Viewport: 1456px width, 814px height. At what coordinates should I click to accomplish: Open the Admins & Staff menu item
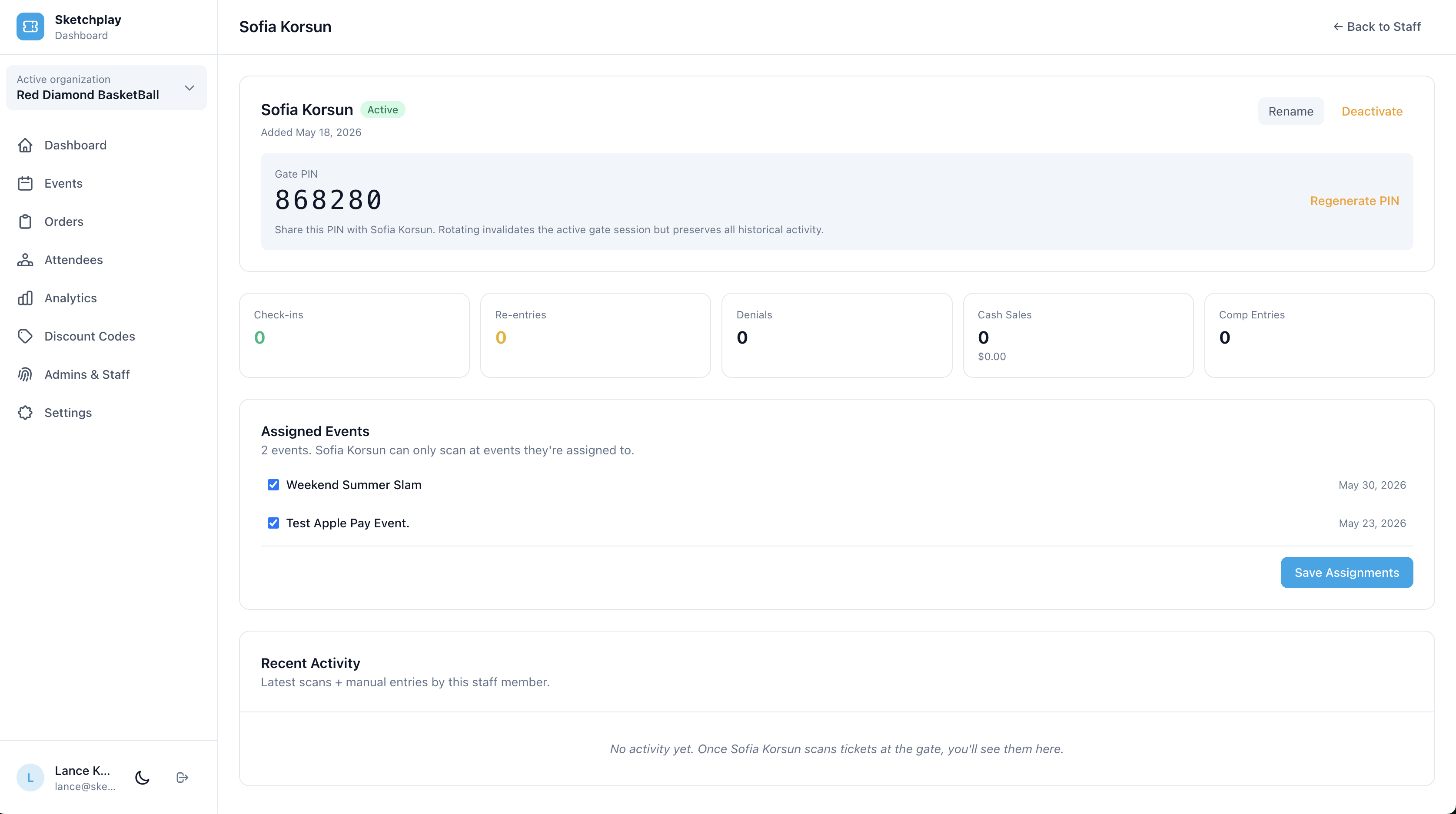point(106,374)
